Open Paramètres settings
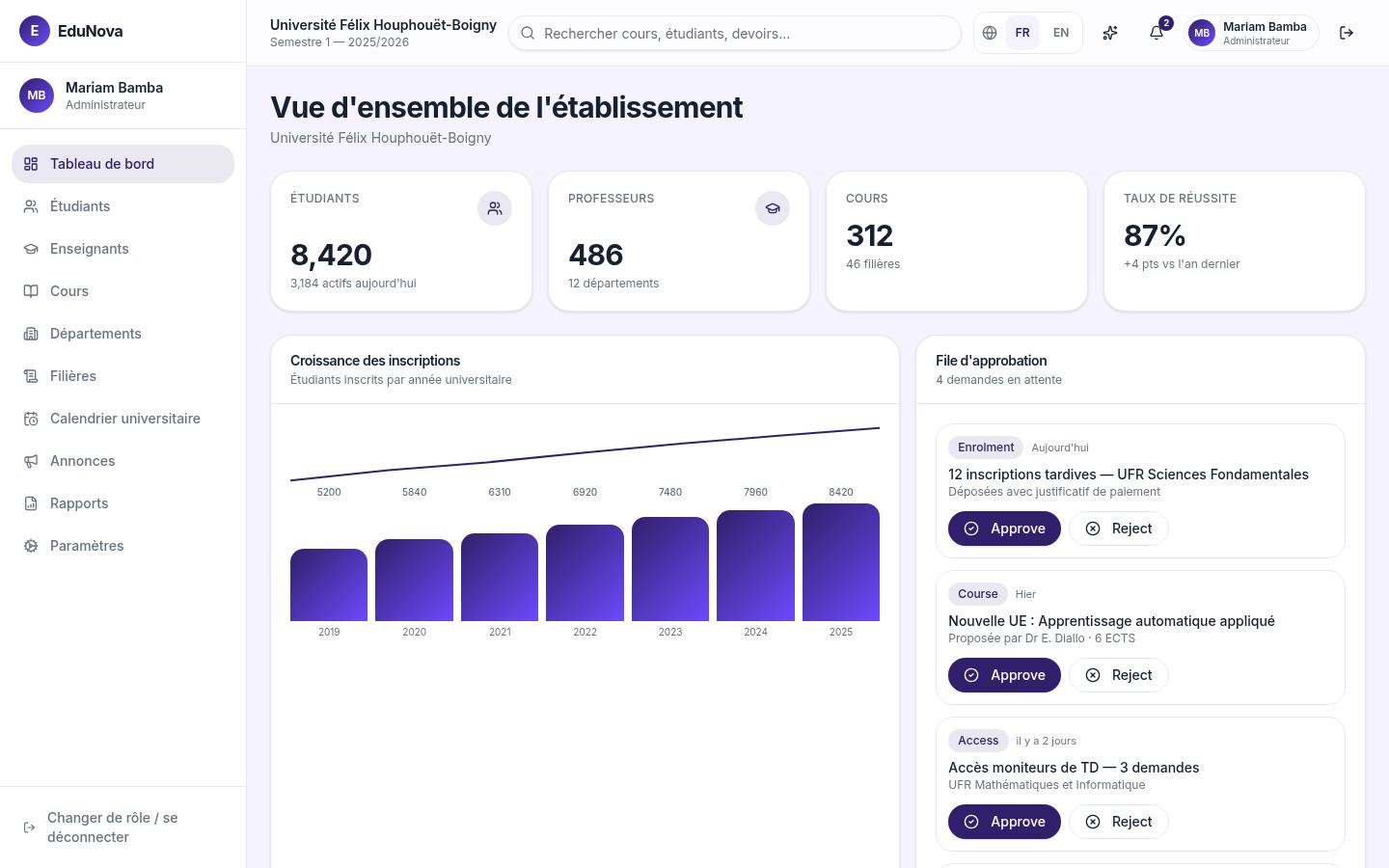This screenshot has height=868, width=1389. pos(123,546)
